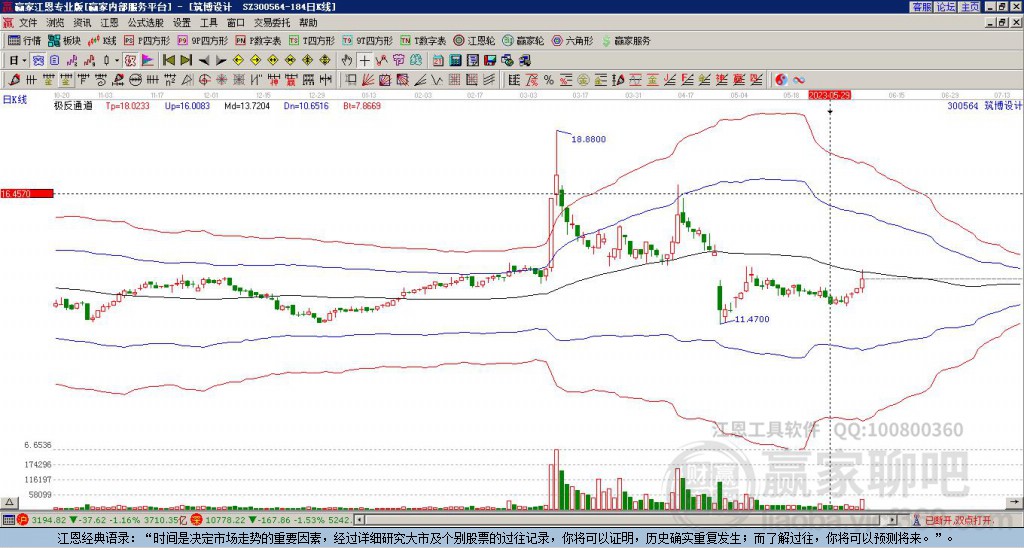Click the 2023-05-29 date marker

point(829,95)
